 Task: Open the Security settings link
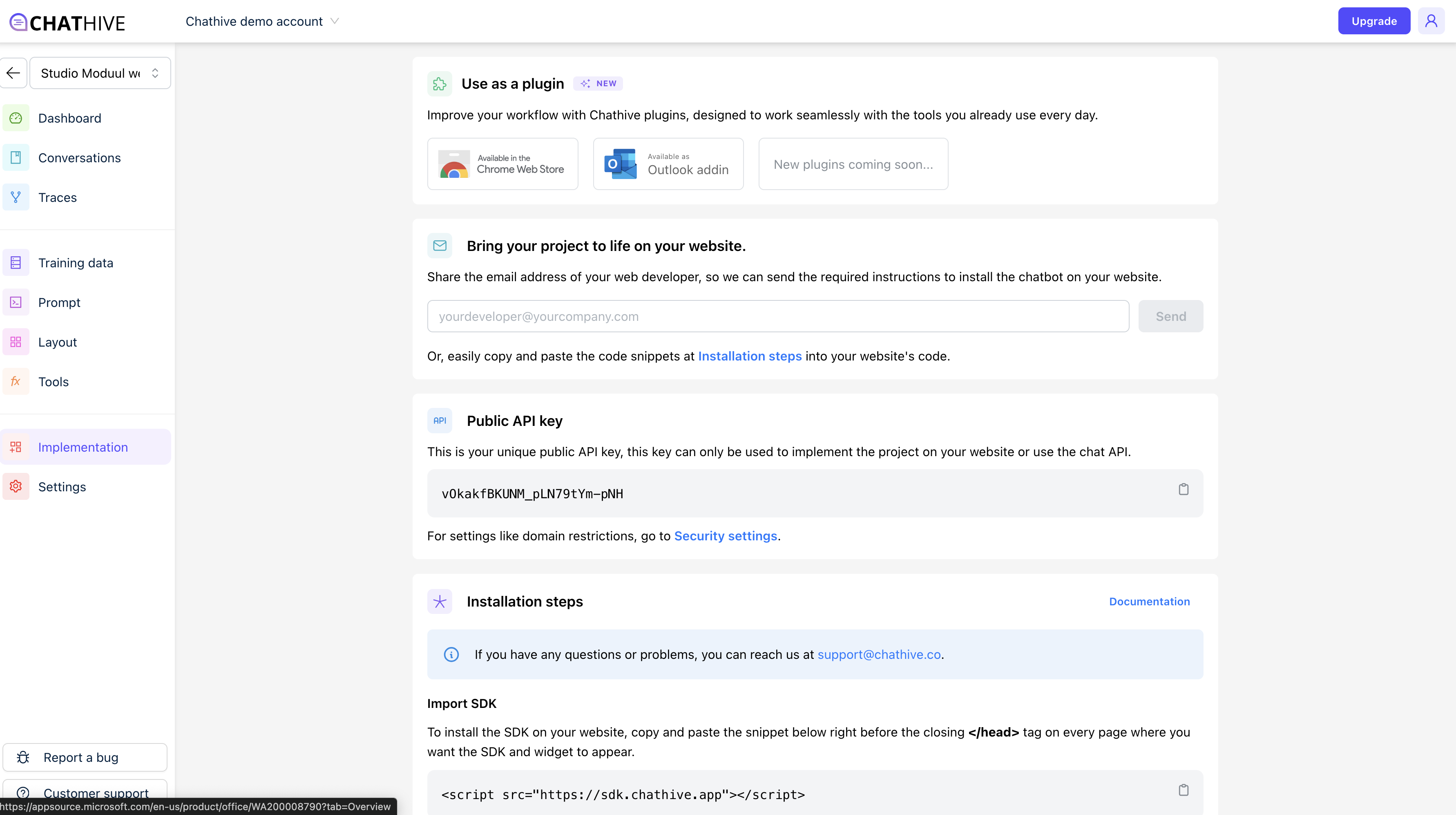tap(725, 535)
